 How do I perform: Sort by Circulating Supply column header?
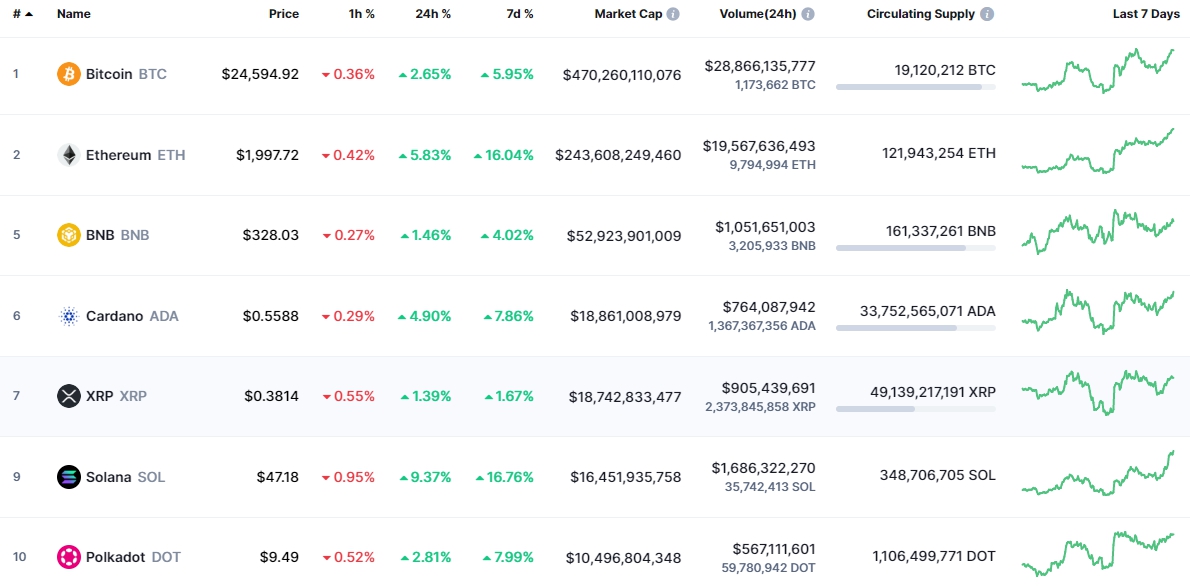point(921,14)
